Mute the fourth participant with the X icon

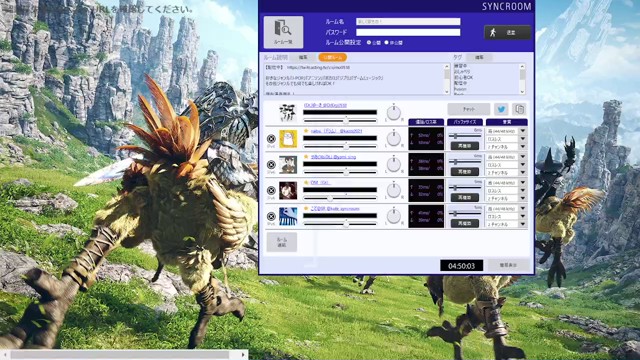(x=271, y=216)
